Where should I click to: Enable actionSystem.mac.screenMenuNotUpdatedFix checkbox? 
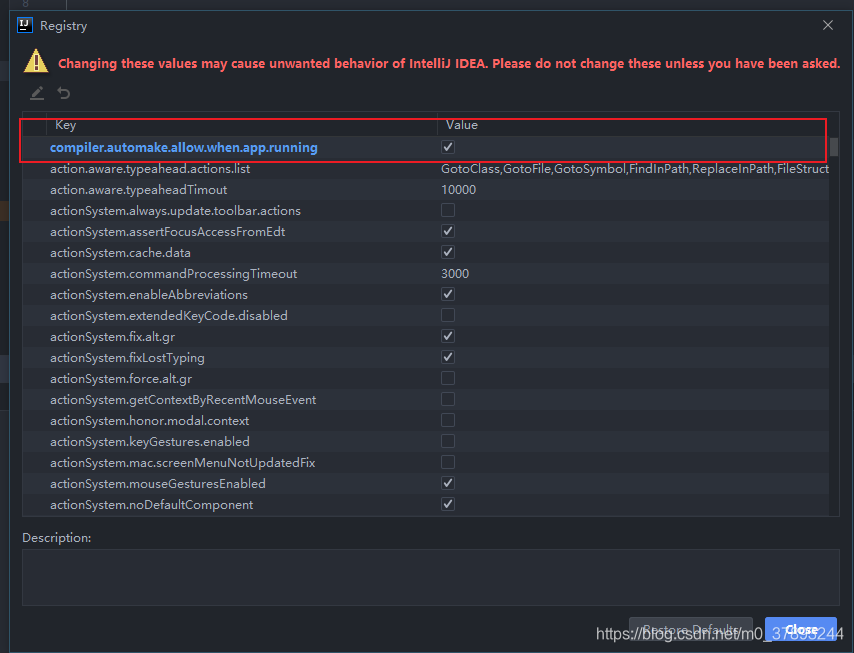448,462
